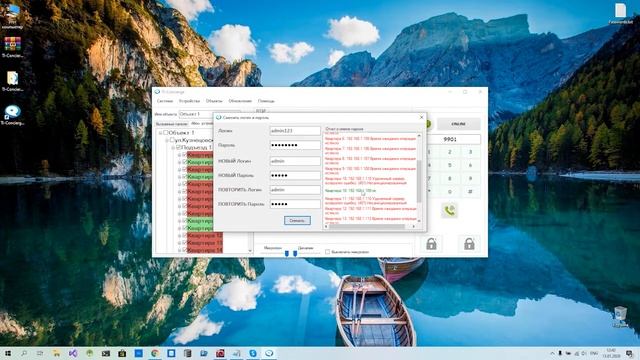Close the change login and password dialog

tap(421, 117)
